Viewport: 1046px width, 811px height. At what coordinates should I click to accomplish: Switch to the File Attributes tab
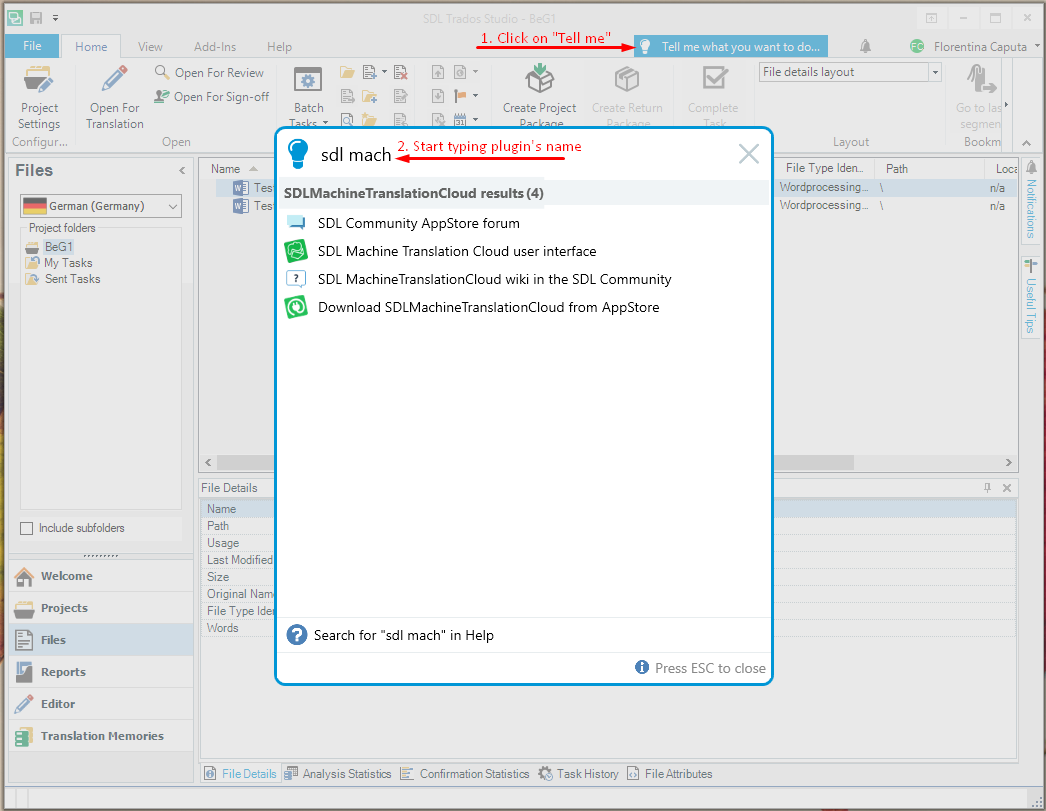pyautogui.click(x=669, y=774)
